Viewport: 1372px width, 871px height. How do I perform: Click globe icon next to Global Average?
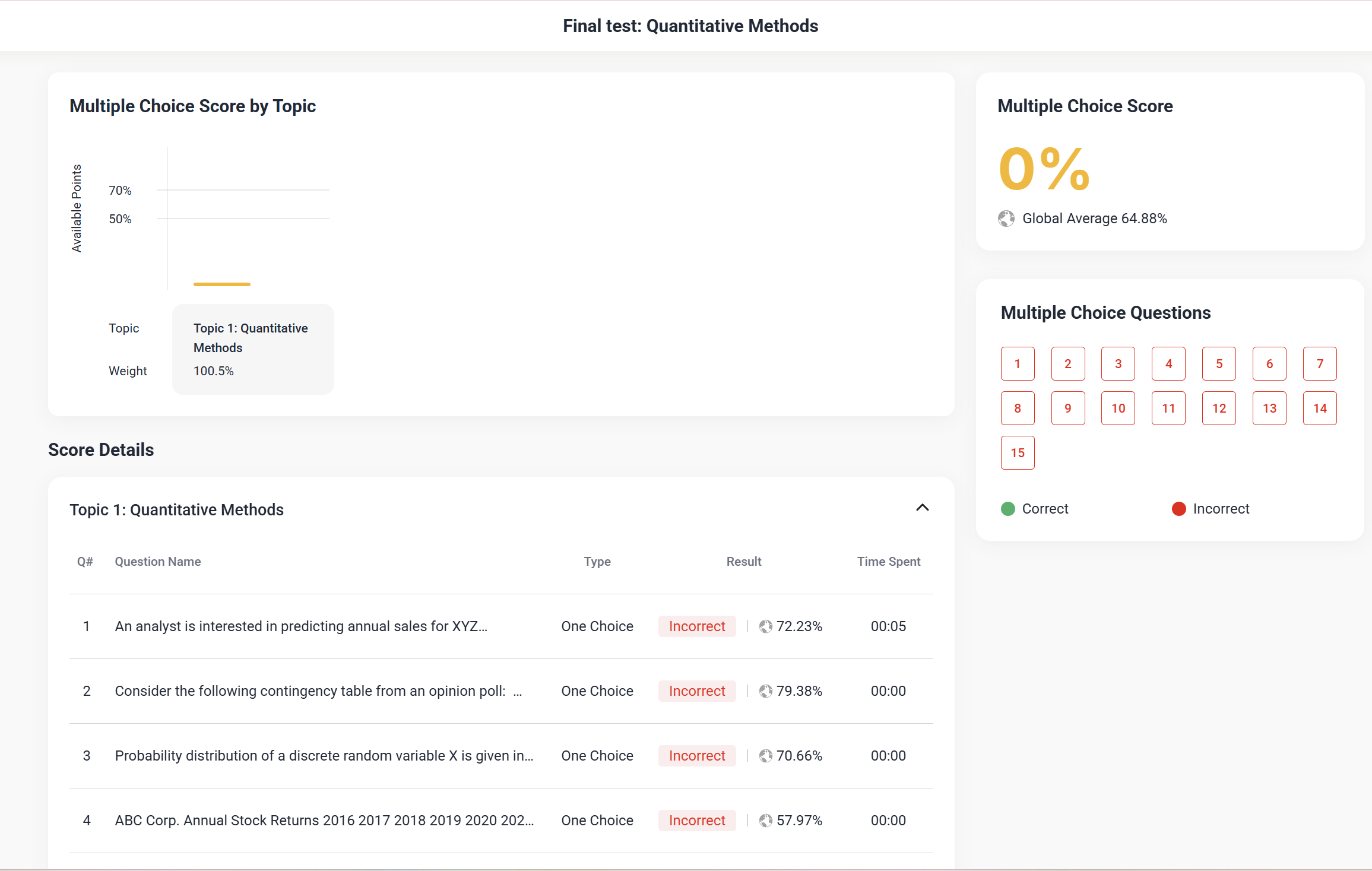[x=1006, y=218]
